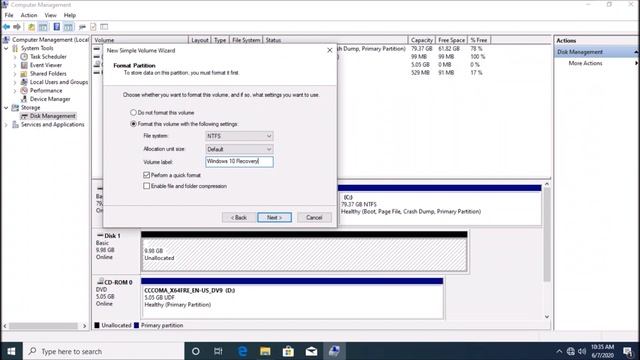Image resolution: width=640 pixels, height=360 pixels.
Task: Expand the Event Viewer node
Action: click(x=15, y=65)
